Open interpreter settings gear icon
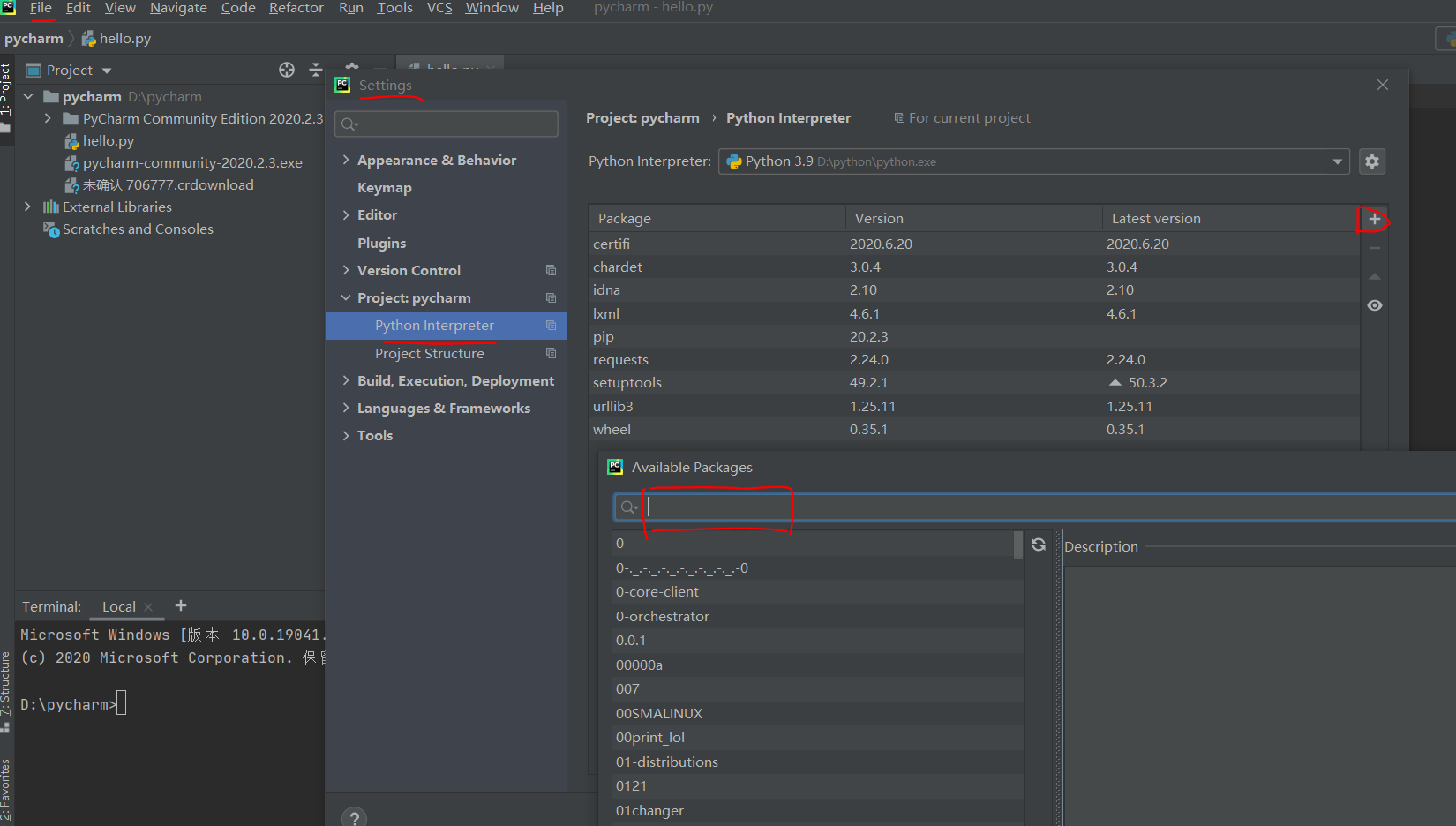1456x826 pixels. [1372, 161]
